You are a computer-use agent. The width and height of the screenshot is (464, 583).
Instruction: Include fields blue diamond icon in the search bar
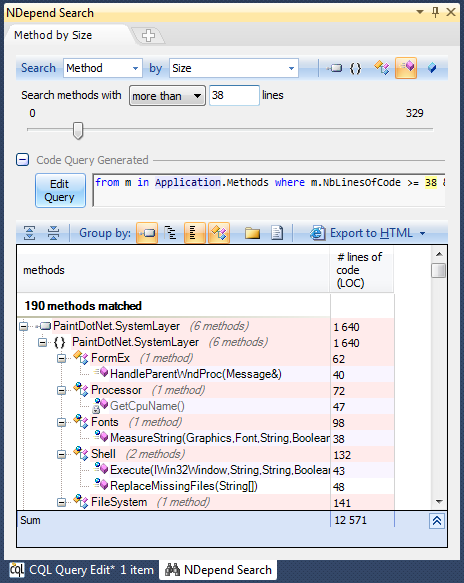coord(432,68)
